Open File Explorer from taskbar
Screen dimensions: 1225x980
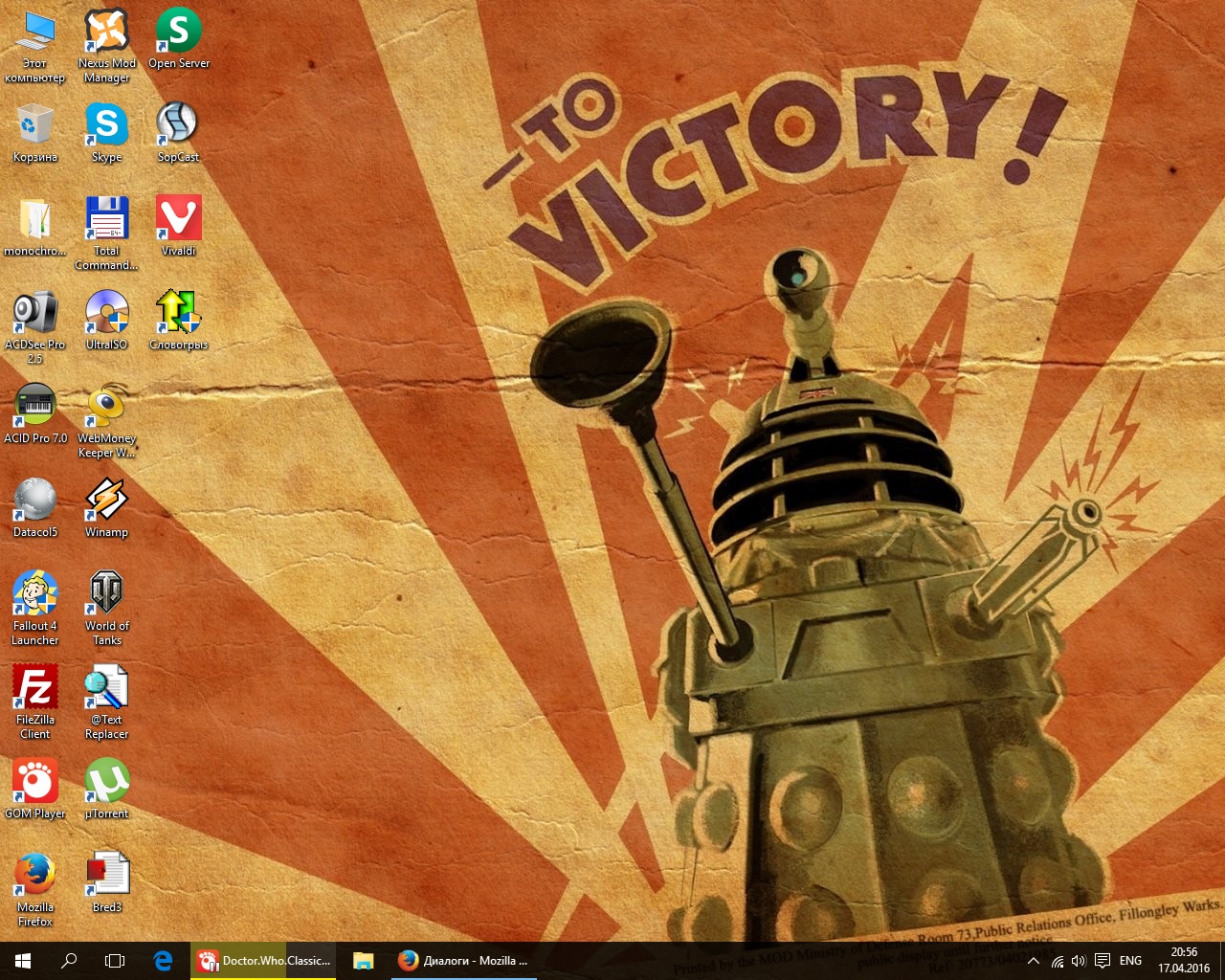[x=364, y=961]
